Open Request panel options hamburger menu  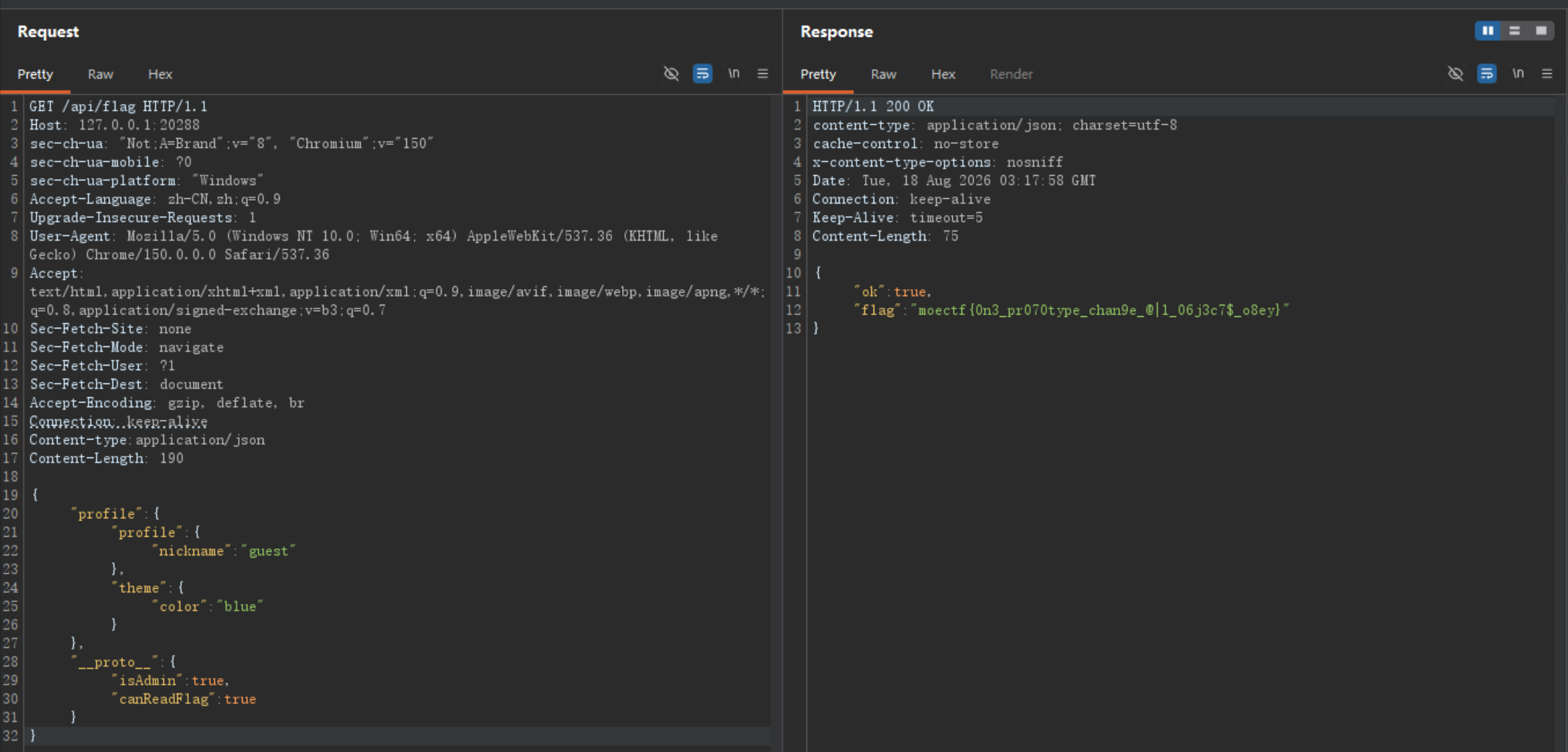click(762, 73)
